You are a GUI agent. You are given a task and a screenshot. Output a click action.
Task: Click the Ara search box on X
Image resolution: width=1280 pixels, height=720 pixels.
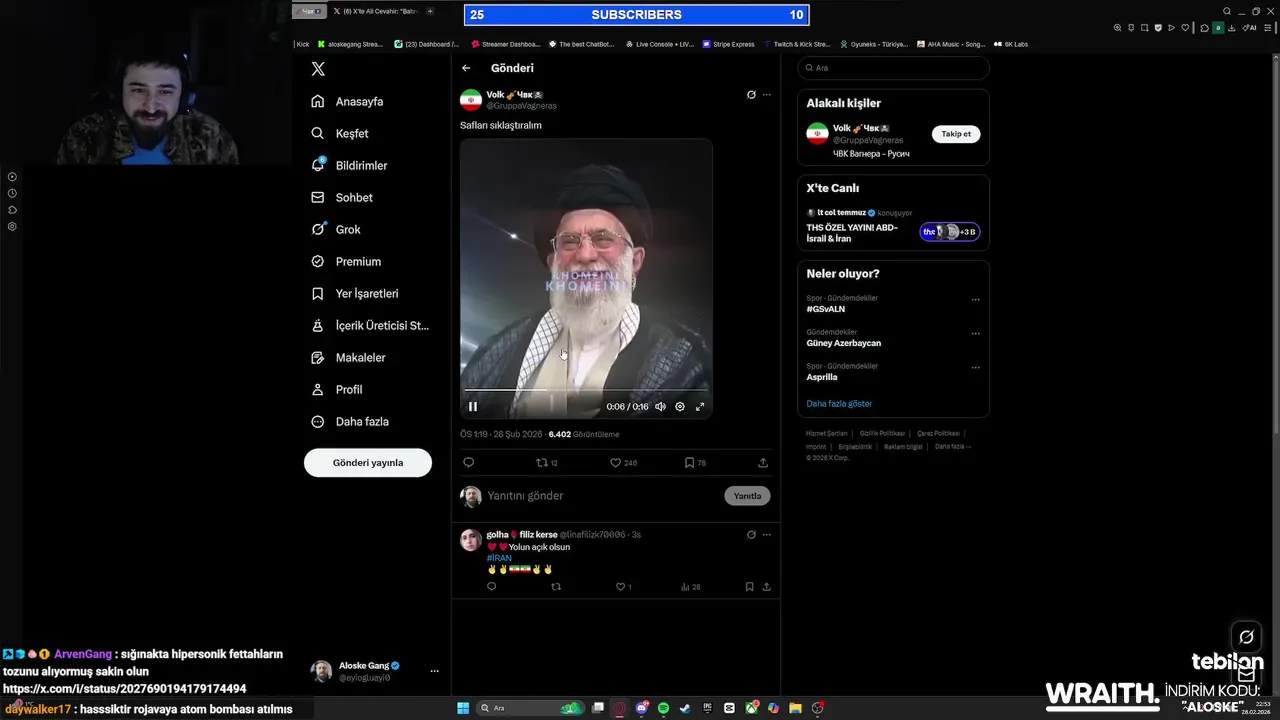[893, 68]
